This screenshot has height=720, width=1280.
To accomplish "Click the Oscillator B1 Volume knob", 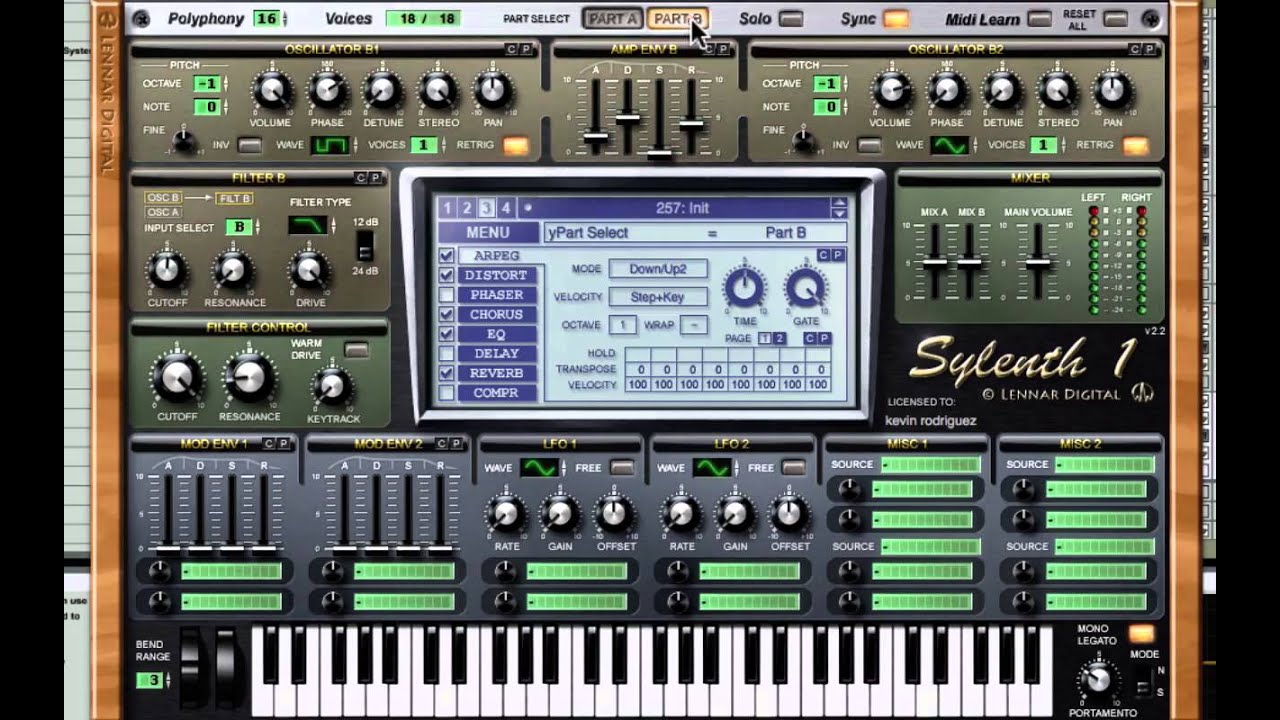I will [271, 92].
